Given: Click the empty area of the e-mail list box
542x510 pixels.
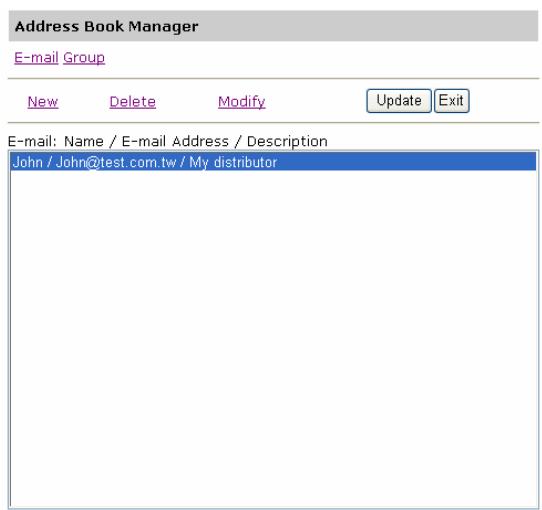Looking at the screenshot, I should coord(273,339).
